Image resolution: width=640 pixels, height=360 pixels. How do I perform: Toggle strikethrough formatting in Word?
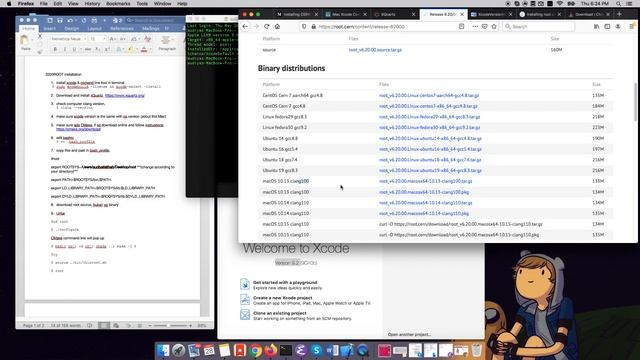point(87,49)
